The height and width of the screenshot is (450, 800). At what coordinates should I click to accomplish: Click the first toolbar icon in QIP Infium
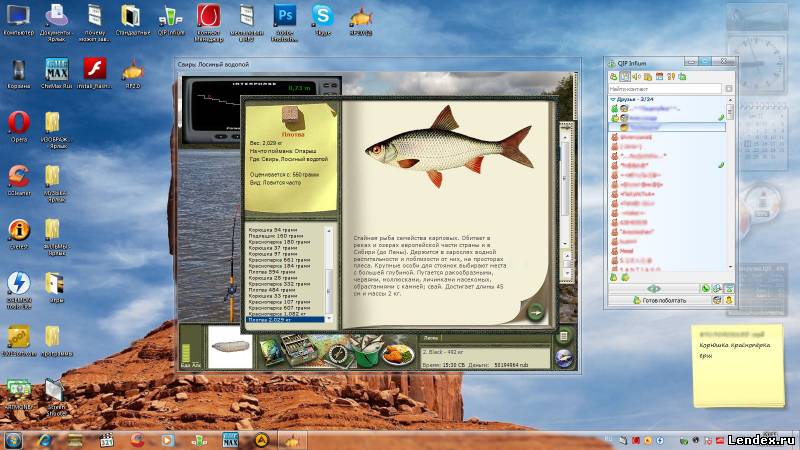click(x=613, y=77)
